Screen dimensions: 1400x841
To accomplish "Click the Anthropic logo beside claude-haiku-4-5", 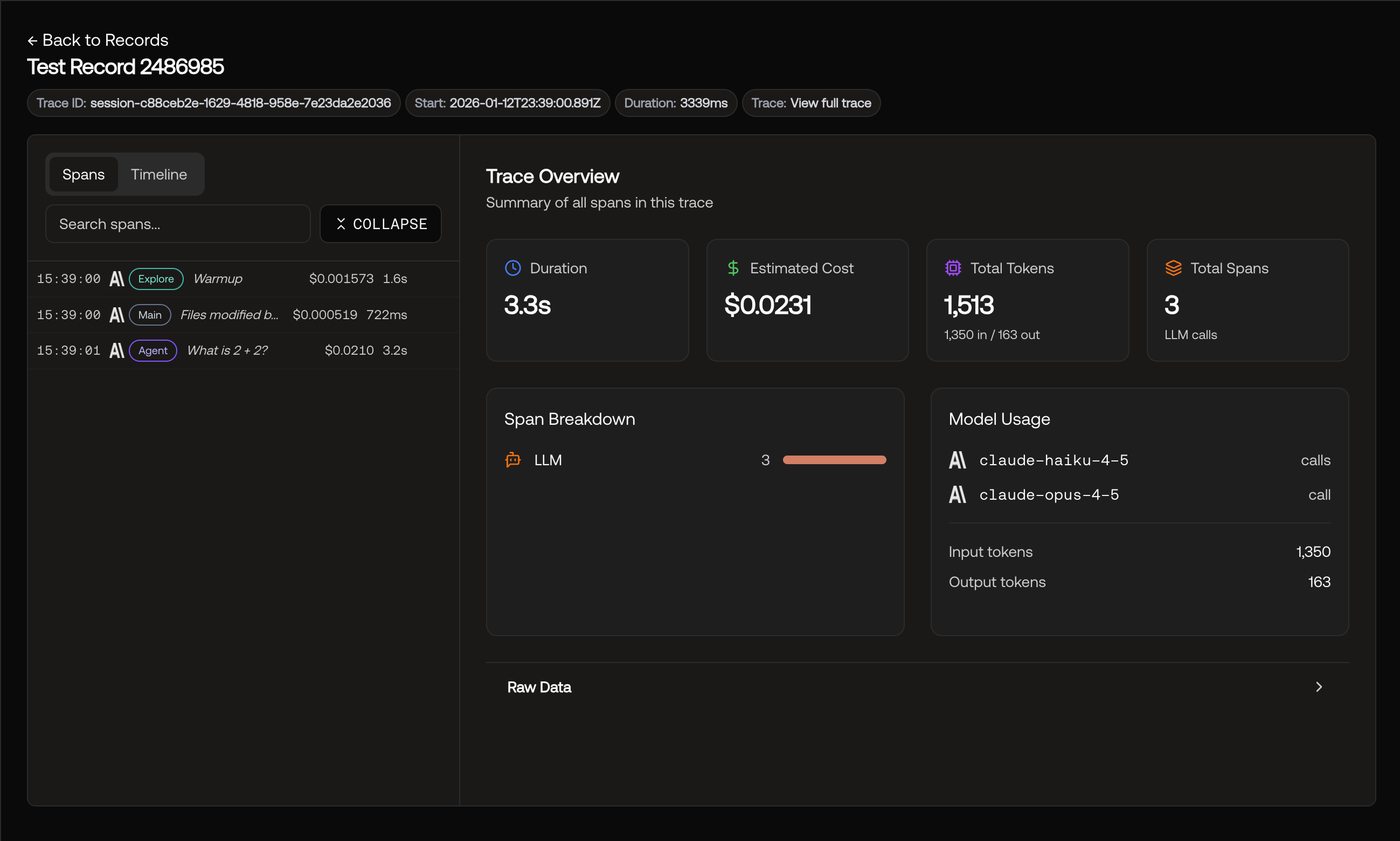I will 958,460.
